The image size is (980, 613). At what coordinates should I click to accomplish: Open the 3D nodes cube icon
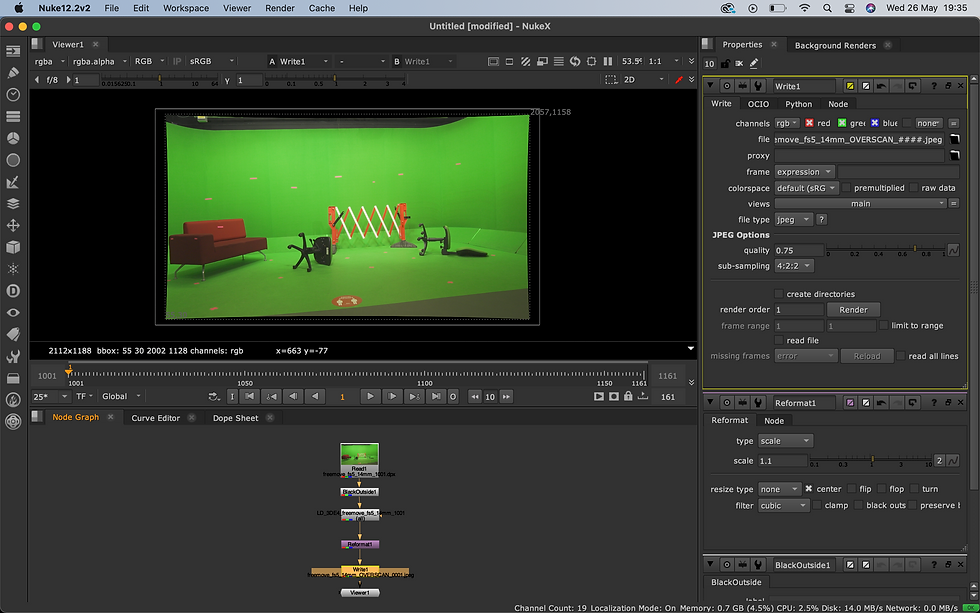point(13,247)
